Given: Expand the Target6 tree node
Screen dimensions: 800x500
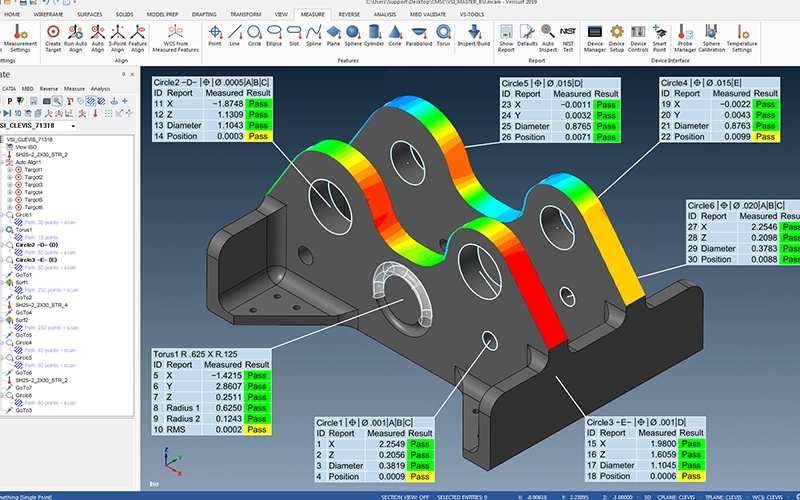Looking at the screenshot, I should coord(10,207).
